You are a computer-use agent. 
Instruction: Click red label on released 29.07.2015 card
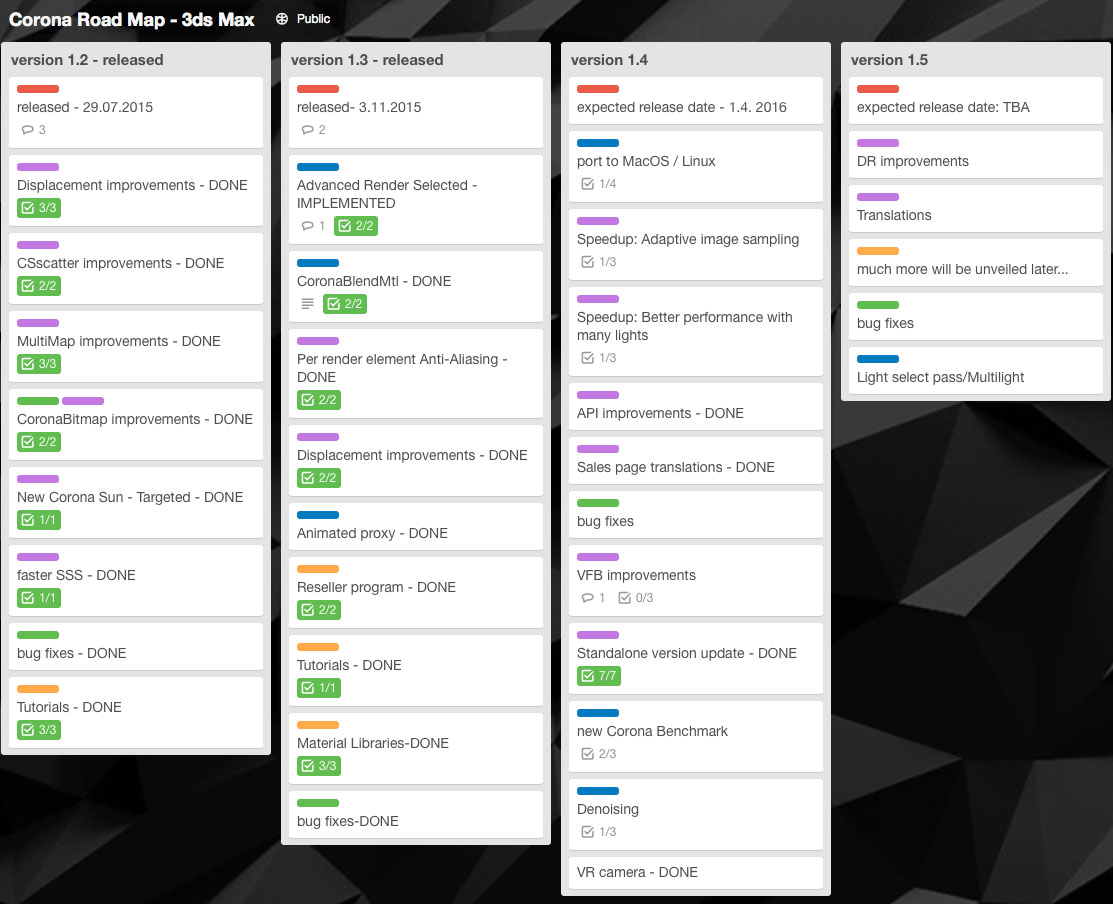coord(38,89)
